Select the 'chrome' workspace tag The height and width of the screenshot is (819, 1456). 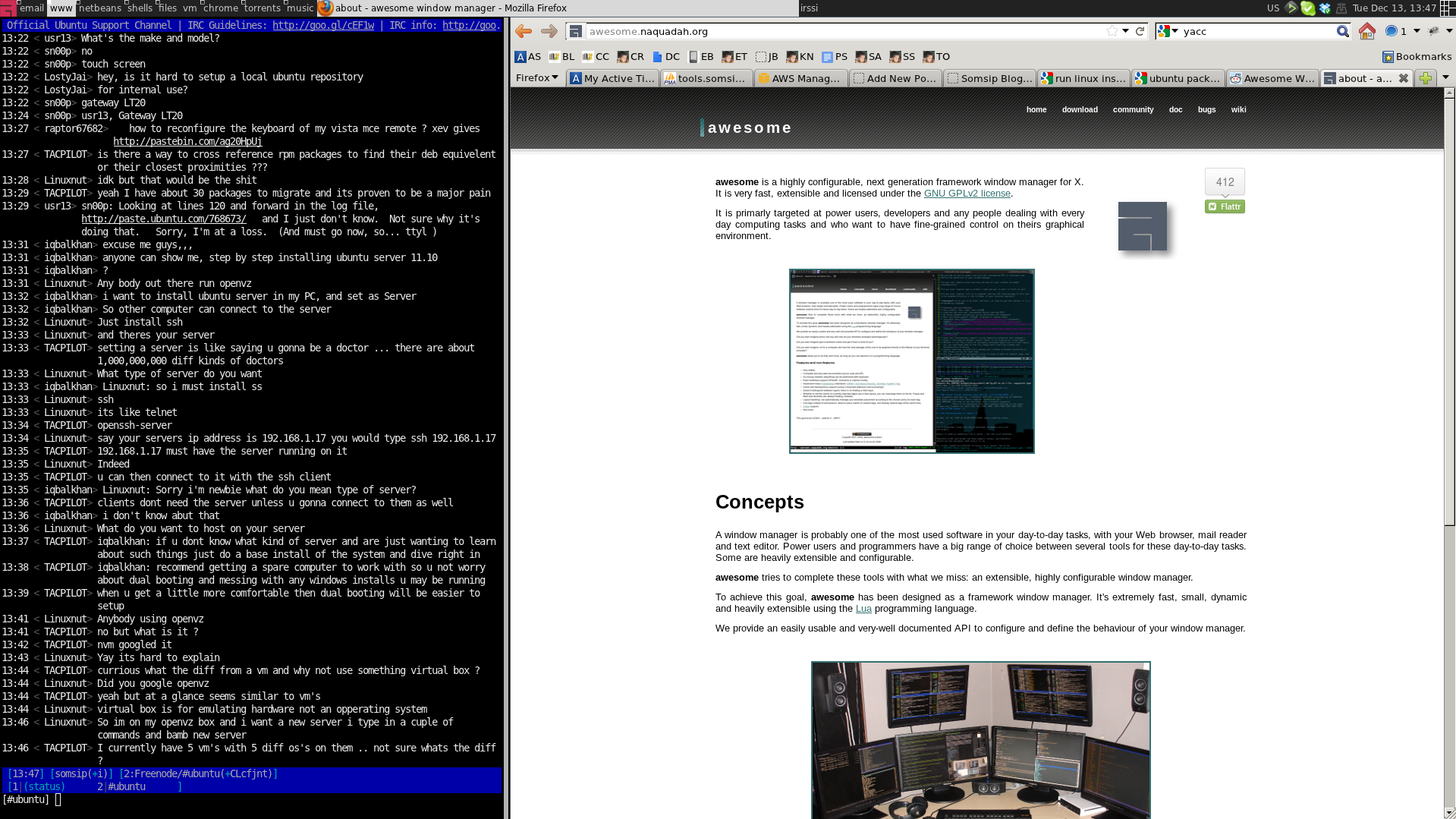click(x=221, y=8)
